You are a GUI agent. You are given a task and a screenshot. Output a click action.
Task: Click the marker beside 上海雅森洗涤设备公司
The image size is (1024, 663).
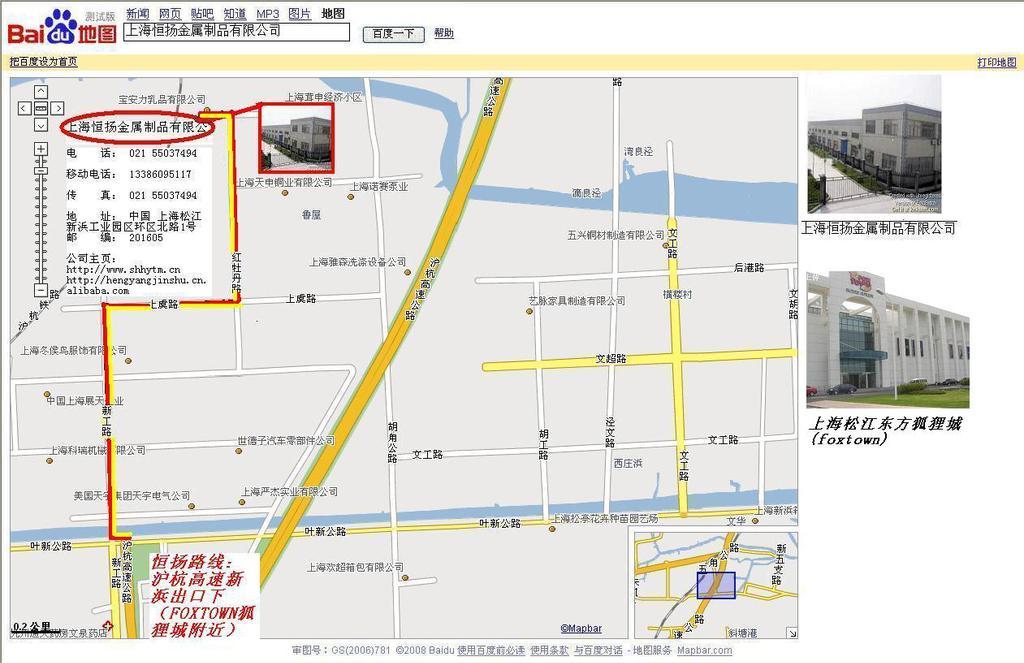[408, 272]
